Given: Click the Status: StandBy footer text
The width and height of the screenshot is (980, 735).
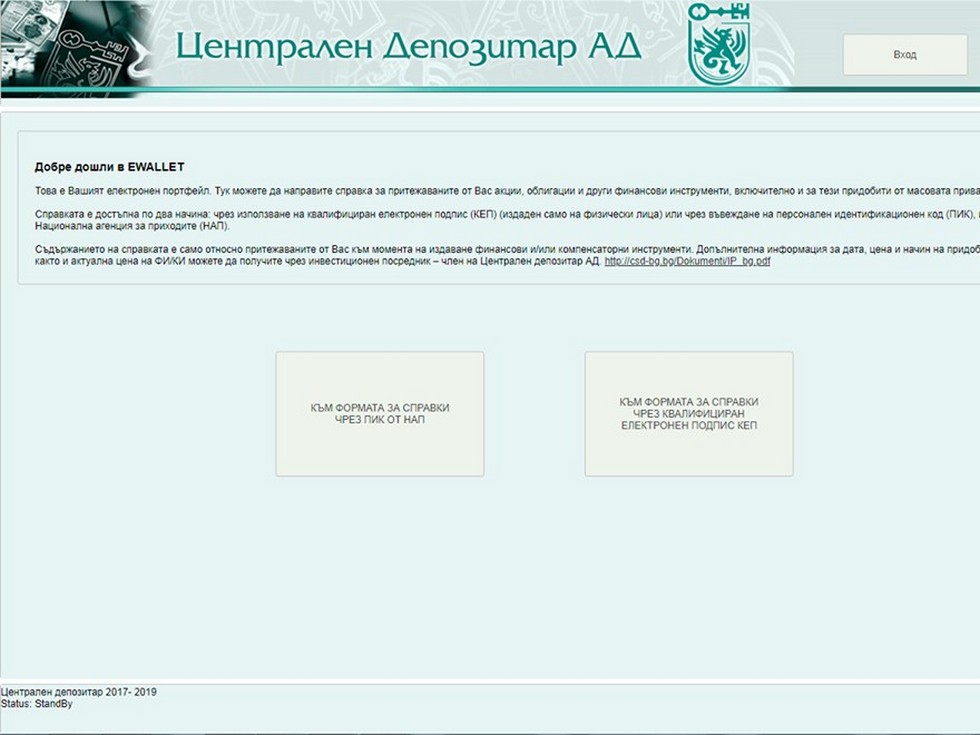Looking at the screenshot, I should (37, 704).
